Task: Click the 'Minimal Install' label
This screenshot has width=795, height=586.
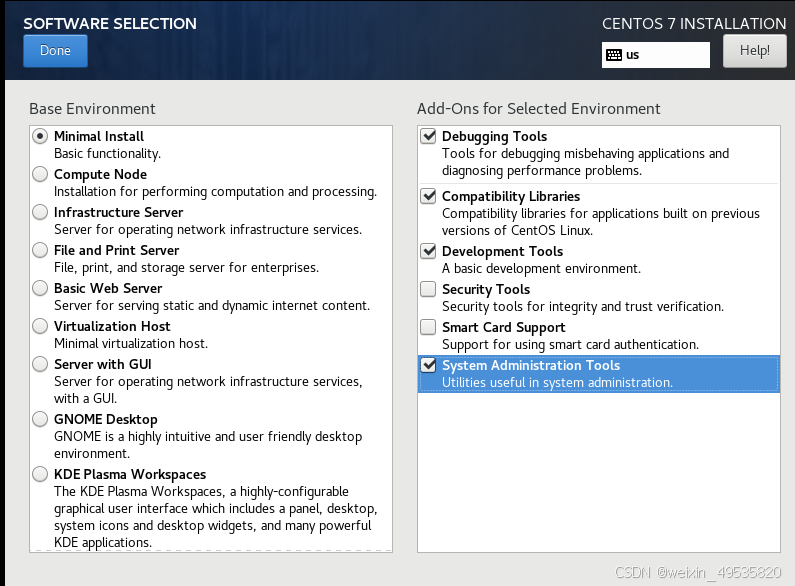Action: coord(99,136)
